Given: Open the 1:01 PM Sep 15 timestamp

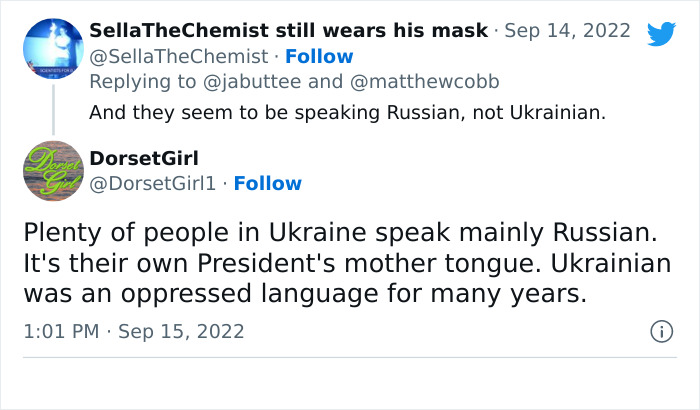Looking at the screenshot, I should coord(133,331).
